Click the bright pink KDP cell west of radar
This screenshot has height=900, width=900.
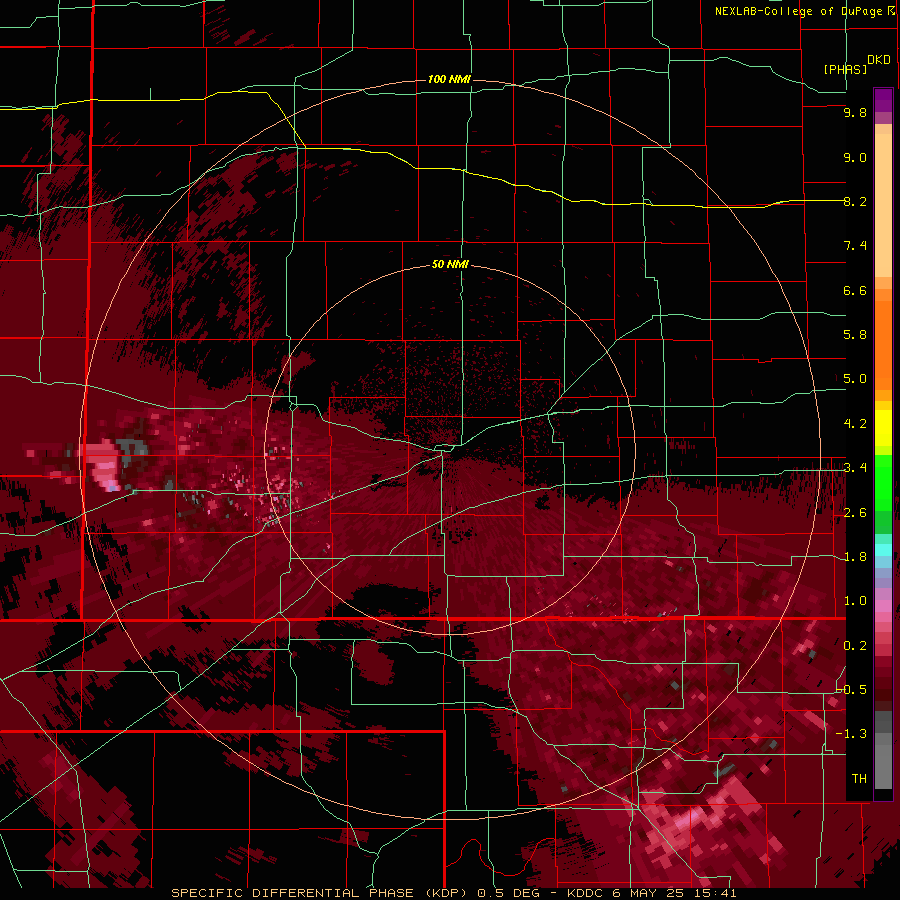(x=104, y=464)
